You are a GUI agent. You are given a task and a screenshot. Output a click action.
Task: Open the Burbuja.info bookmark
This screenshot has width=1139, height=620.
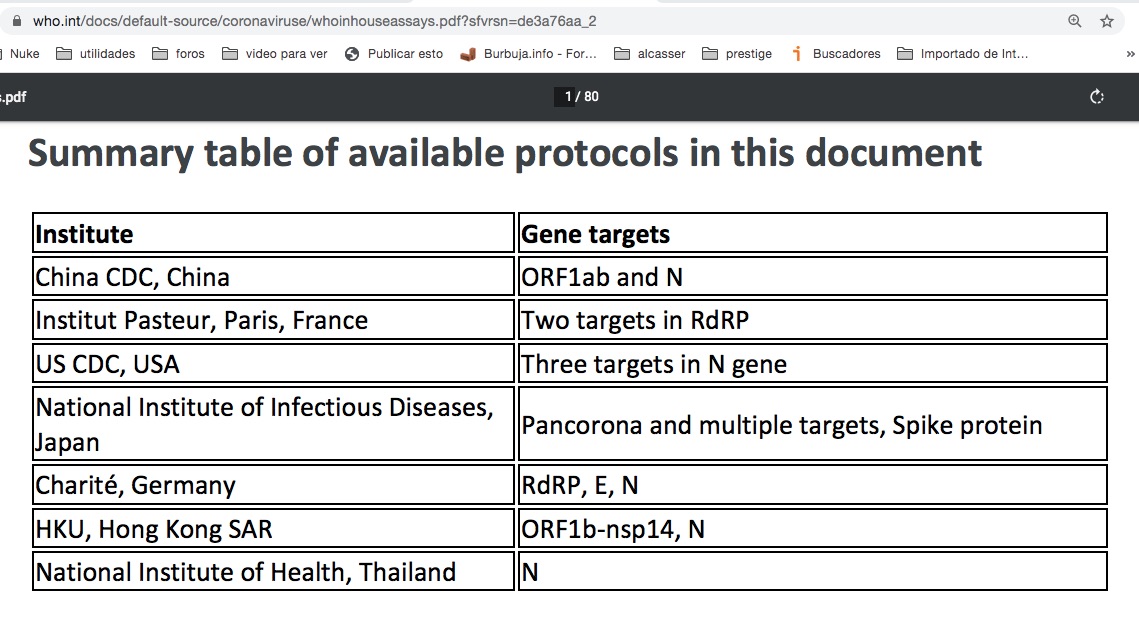coord(529,54)
